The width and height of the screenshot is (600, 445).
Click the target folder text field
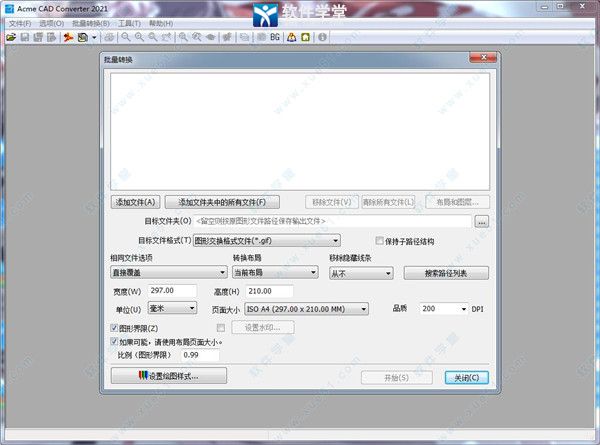[332, 221]
